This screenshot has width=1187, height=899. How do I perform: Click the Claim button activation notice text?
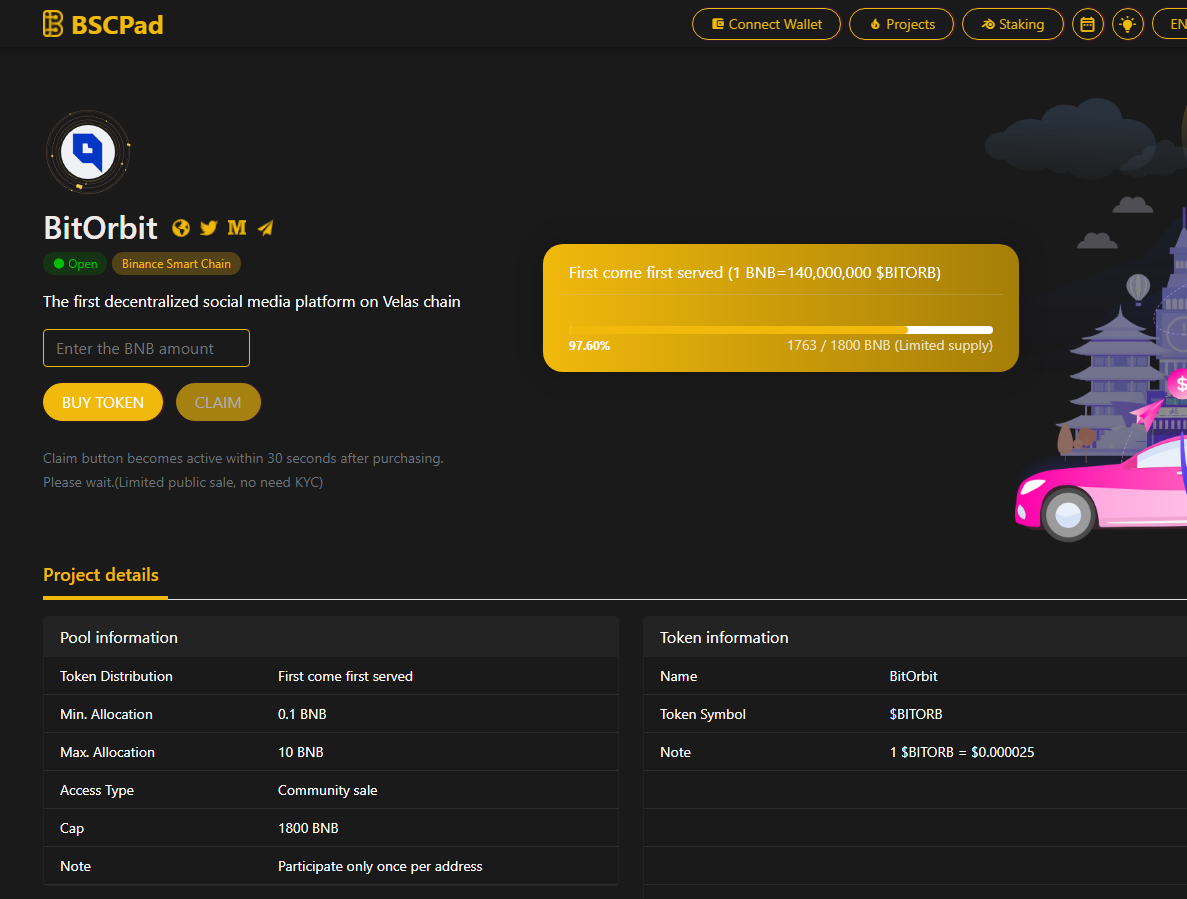tap(243, 470)
